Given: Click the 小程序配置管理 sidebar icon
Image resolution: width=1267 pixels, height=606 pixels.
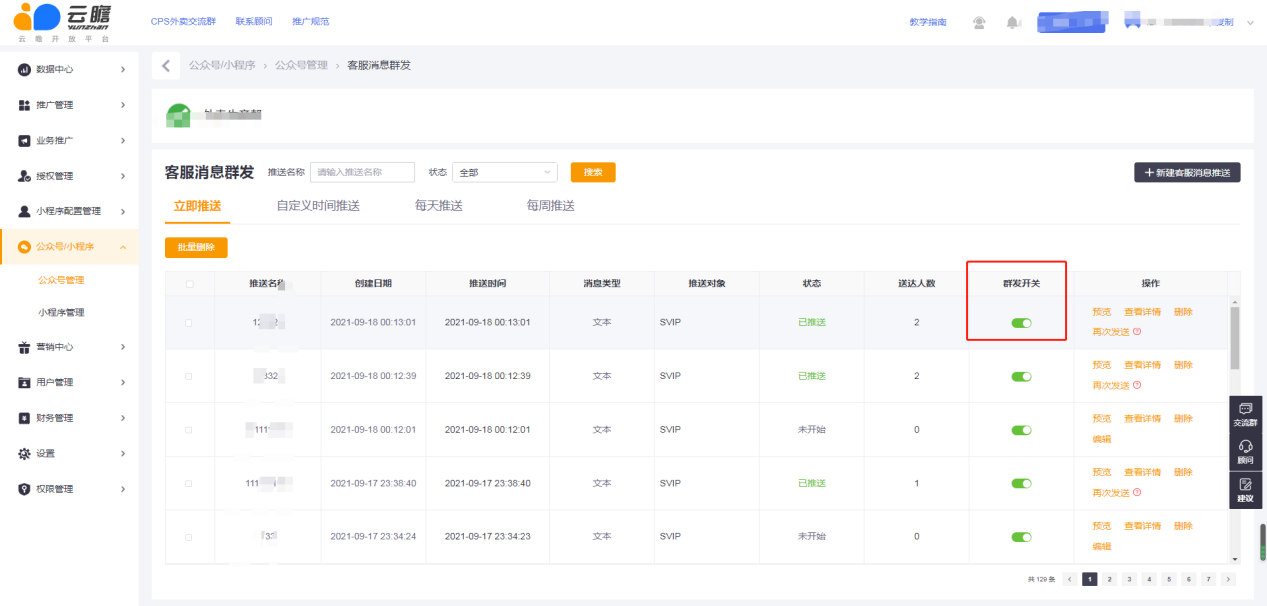Looking at the screenshot, I should click(25, 211).
